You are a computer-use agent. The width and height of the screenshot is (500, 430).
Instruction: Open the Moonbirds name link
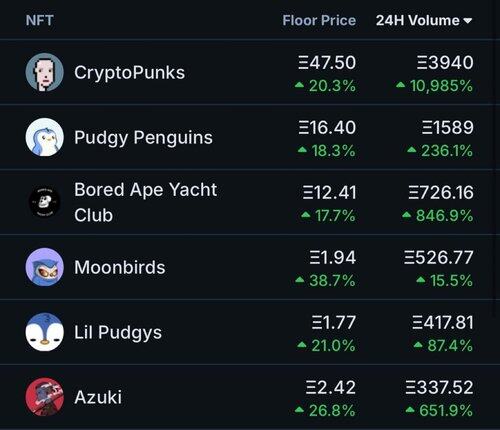[120, 267]
